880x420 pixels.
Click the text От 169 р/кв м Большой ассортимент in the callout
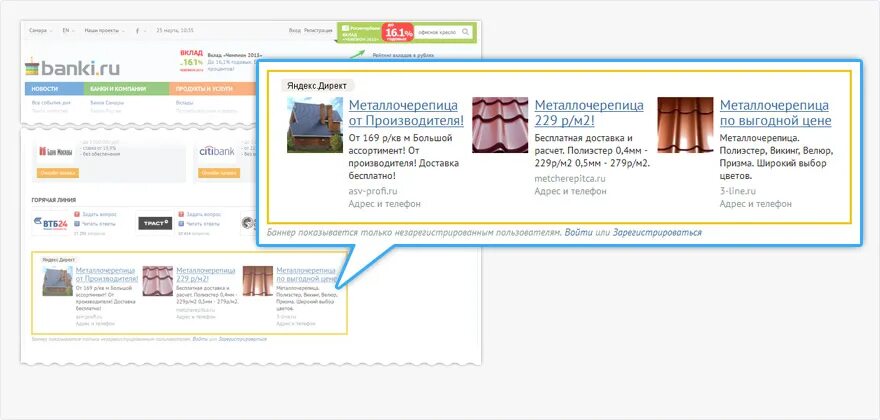[x=400, y=144]
